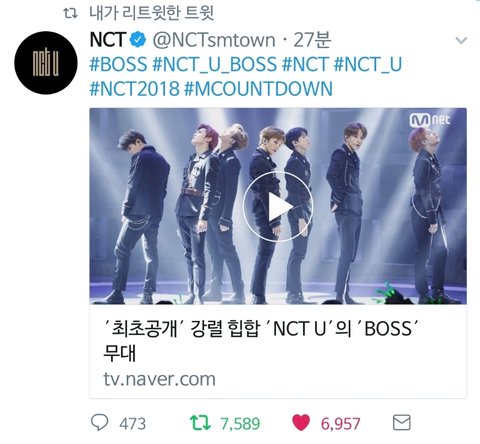This screenshot has height=444, width=480.
Task: Open the #NCT_U_BOSS hashtag
Action: [x=214, y=64]
